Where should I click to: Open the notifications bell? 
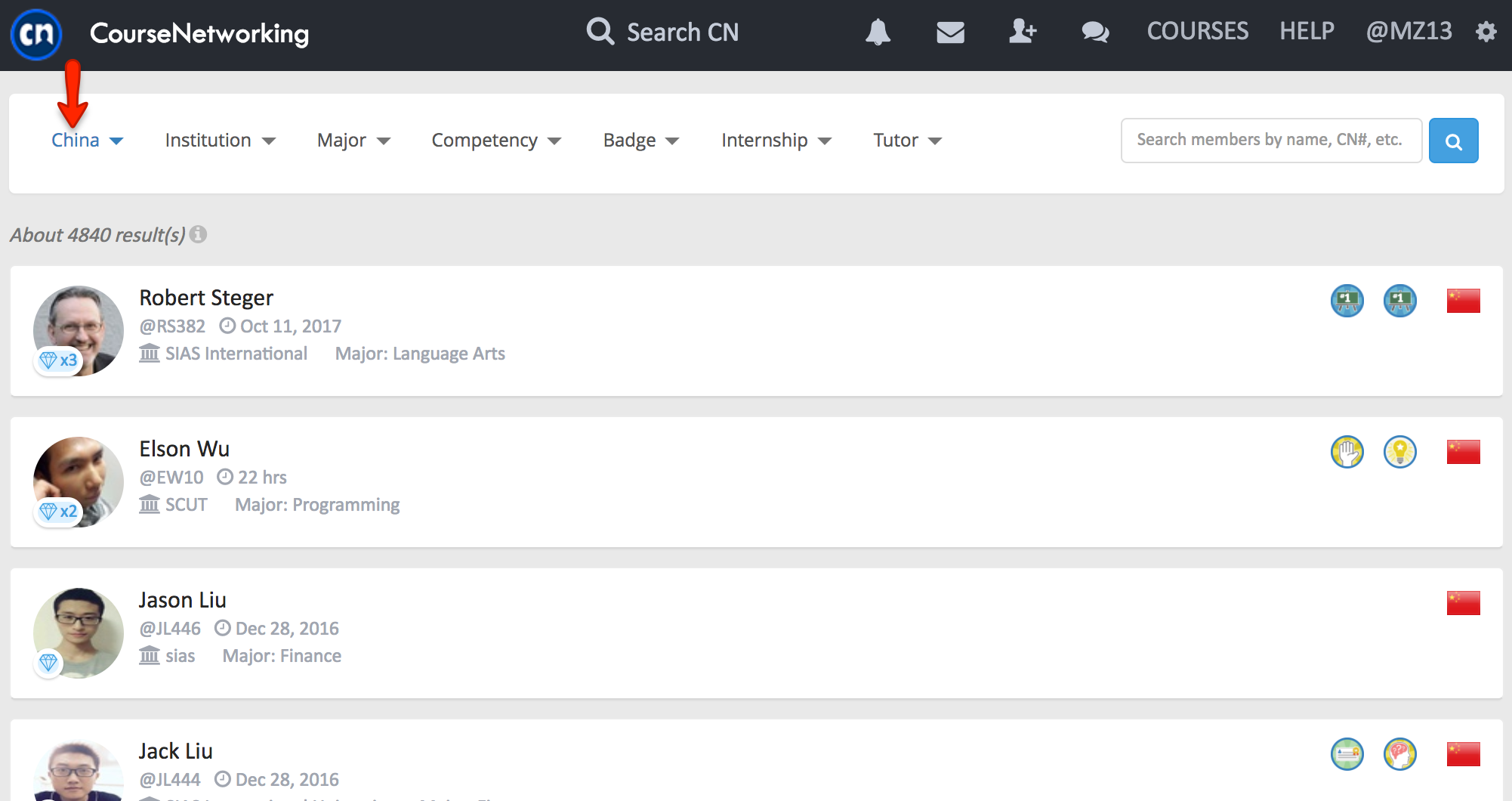(878, 32)
